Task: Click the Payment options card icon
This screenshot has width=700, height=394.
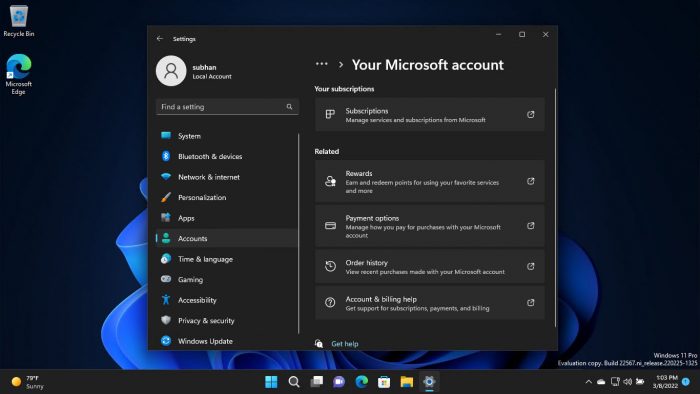Action: click(330, 226)
